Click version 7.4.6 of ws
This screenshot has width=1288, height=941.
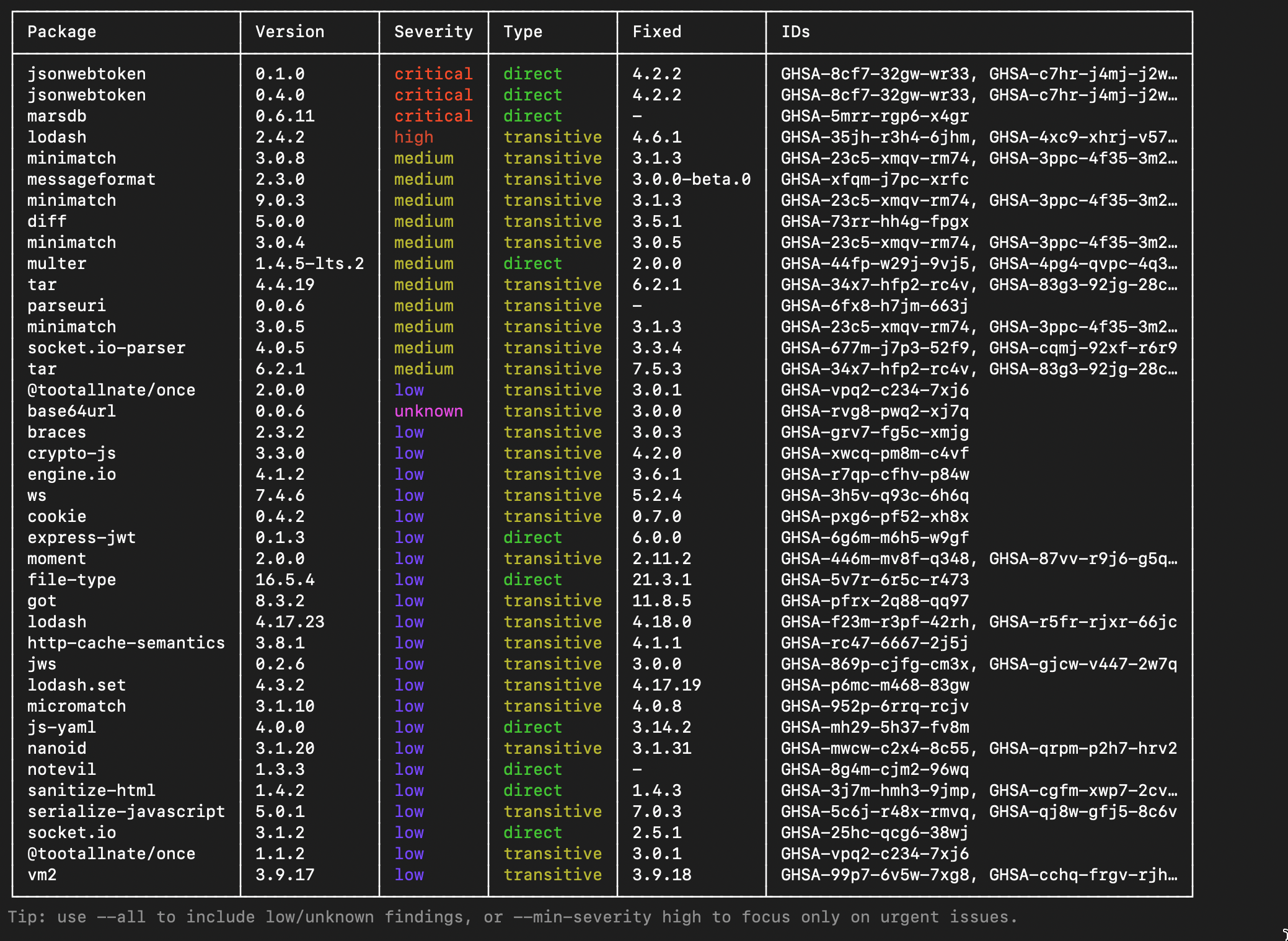coord(280,495)
